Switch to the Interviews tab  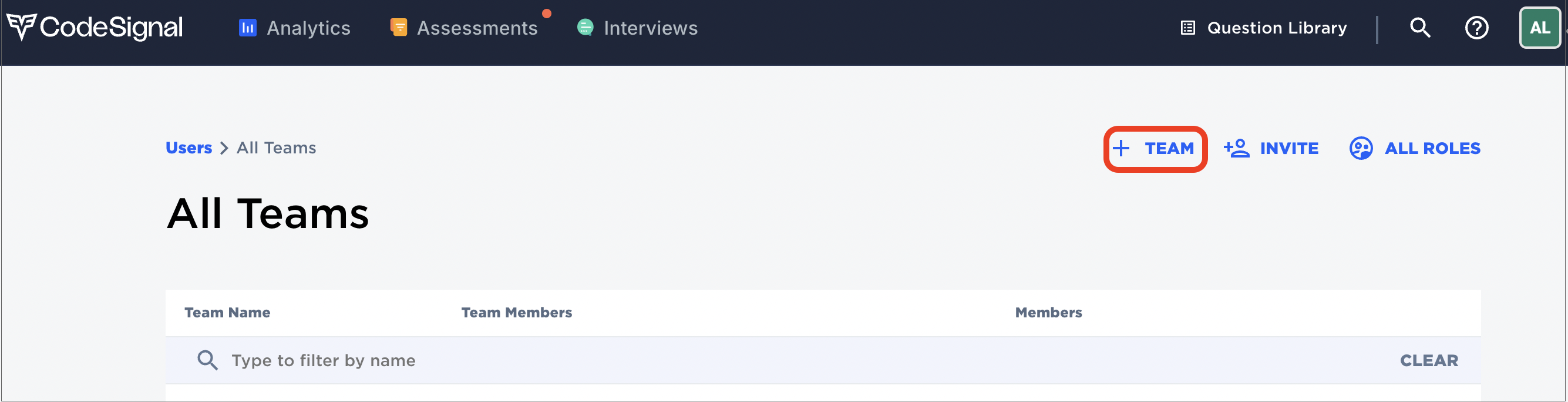pyautogui.click(x=637, y=28)
